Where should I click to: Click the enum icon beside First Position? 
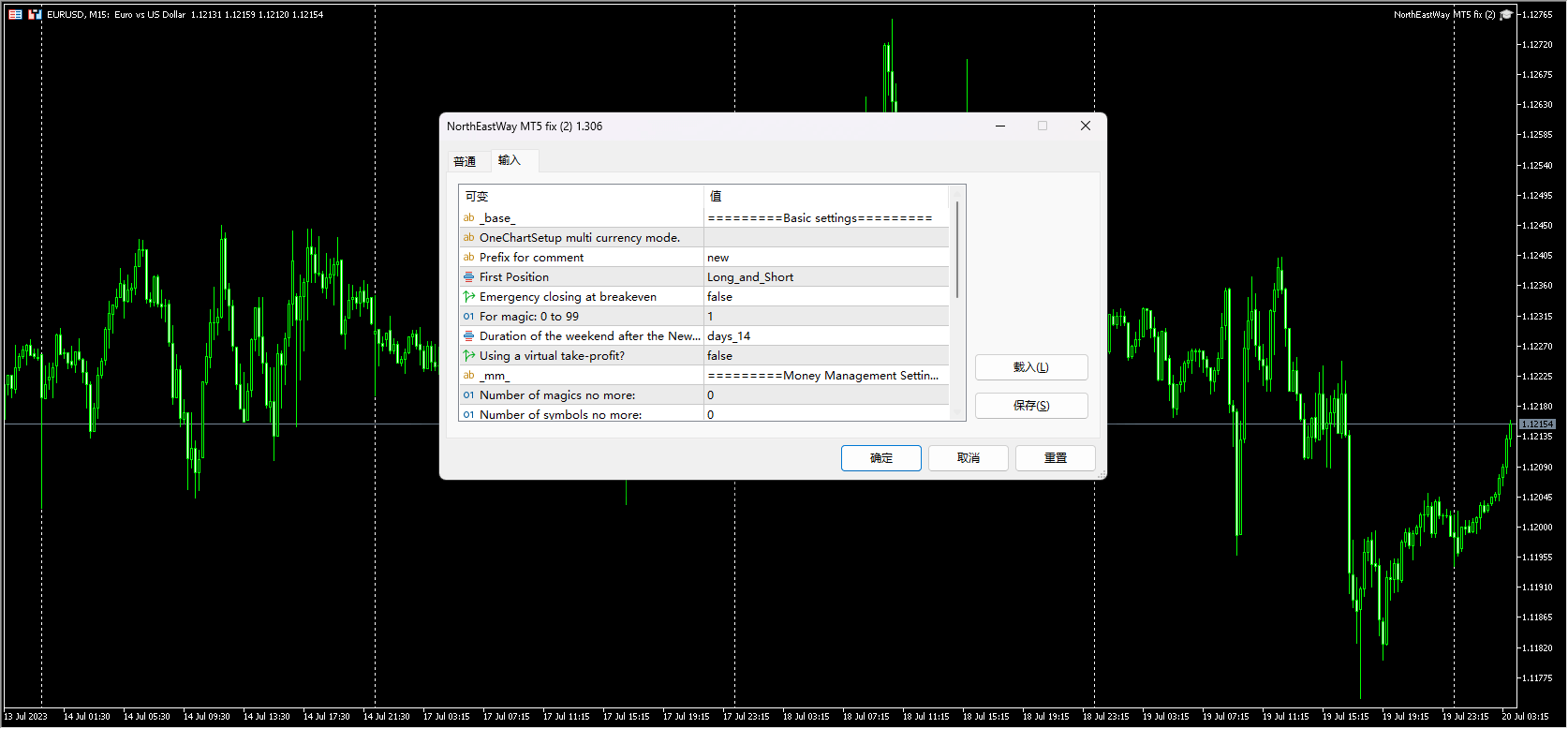coord(468,277)
